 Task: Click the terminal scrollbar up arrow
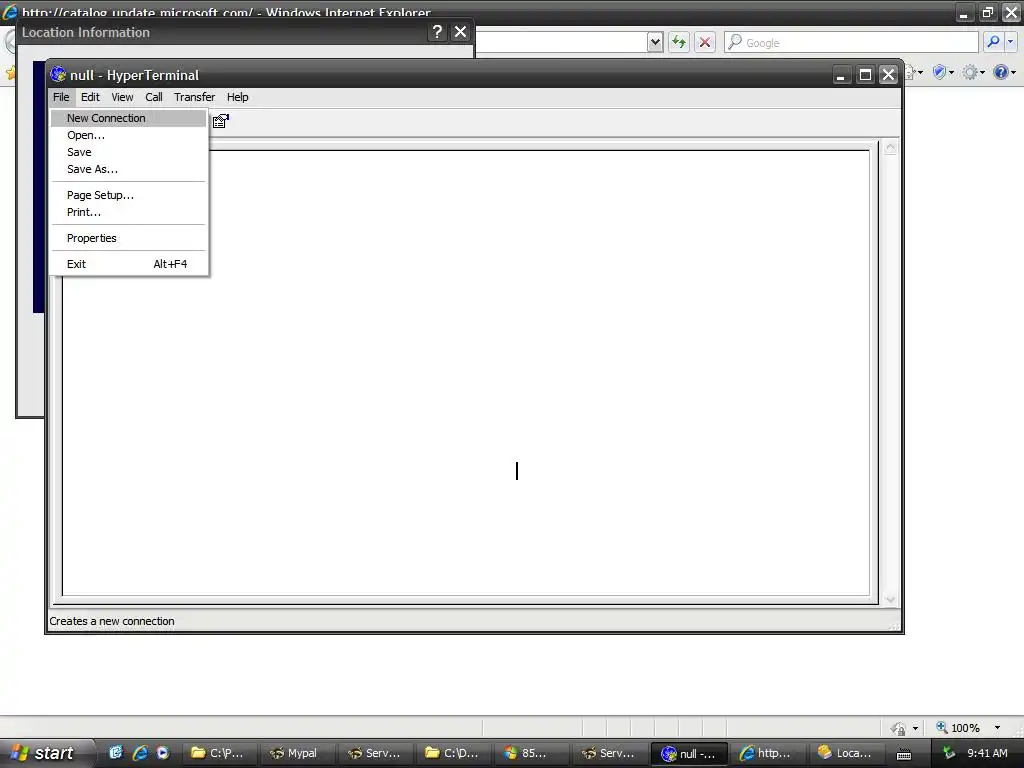pos(889,148)
